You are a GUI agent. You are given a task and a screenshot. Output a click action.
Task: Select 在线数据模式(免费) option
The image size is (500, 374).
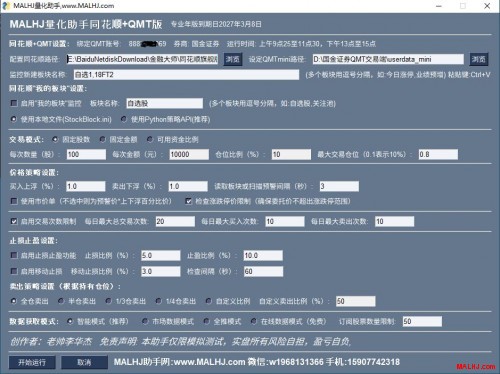[254, 321]
